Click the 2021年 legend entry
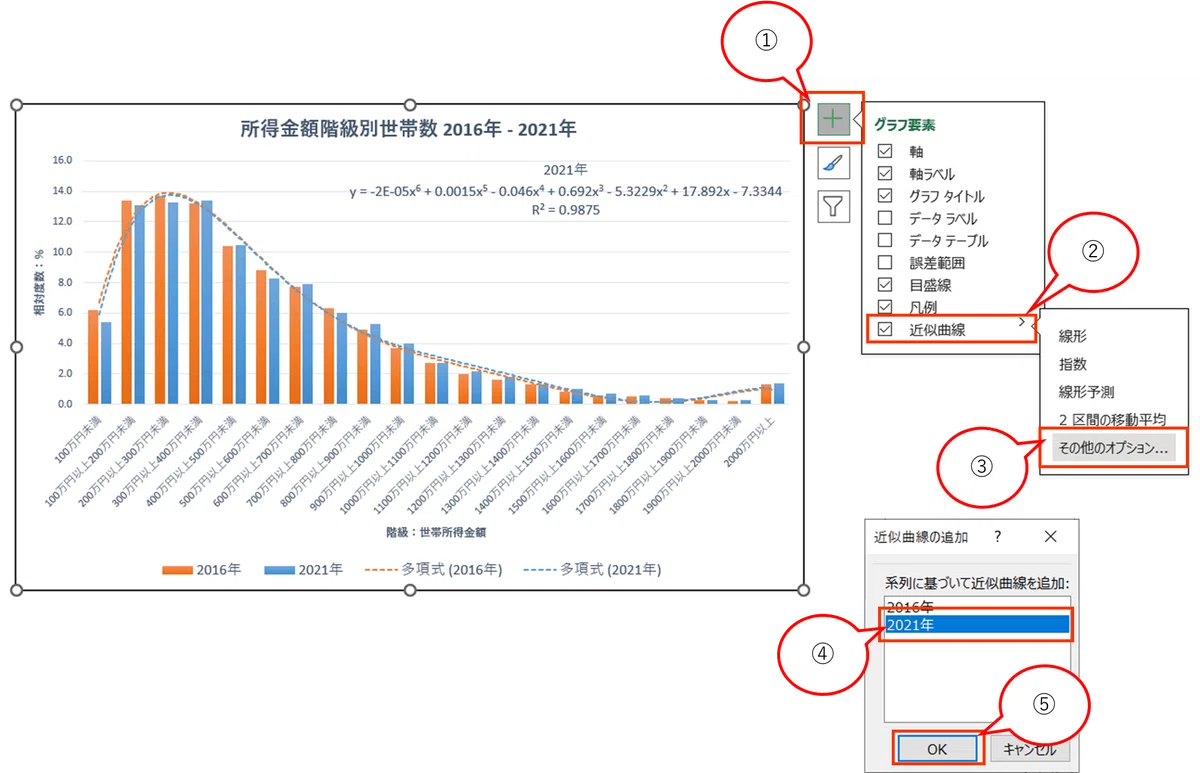 click(x=303, y=569)
